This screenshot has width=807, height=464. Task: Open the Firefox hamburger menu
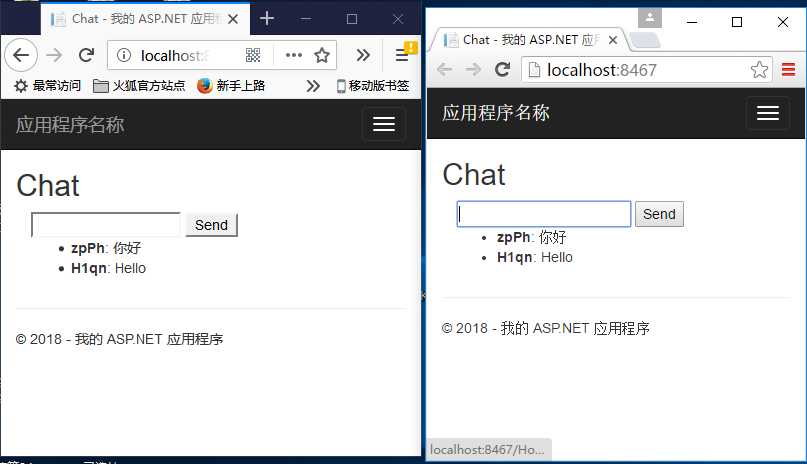point(402,55)
